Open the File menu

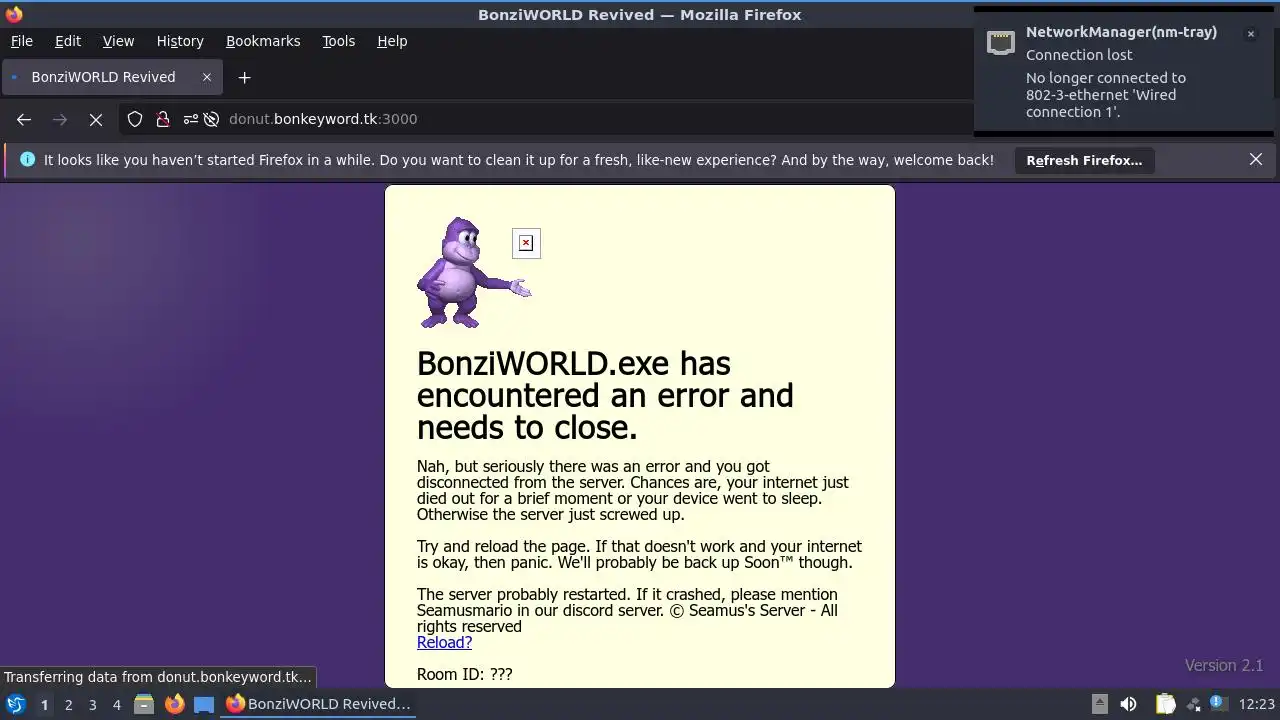point(21,41)
